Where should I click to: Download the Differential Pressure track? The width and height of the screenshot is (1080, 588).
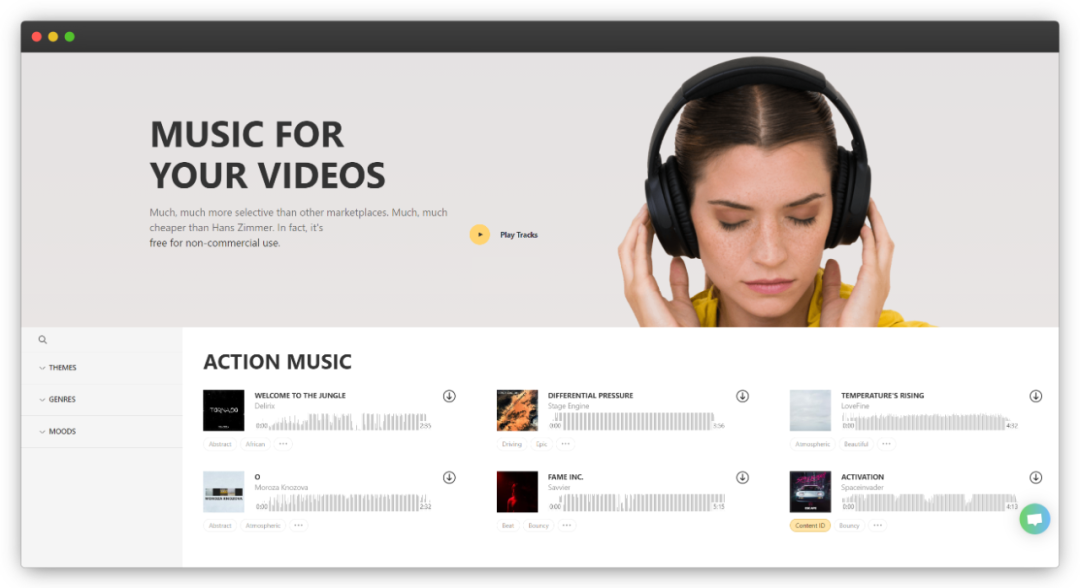742,396
